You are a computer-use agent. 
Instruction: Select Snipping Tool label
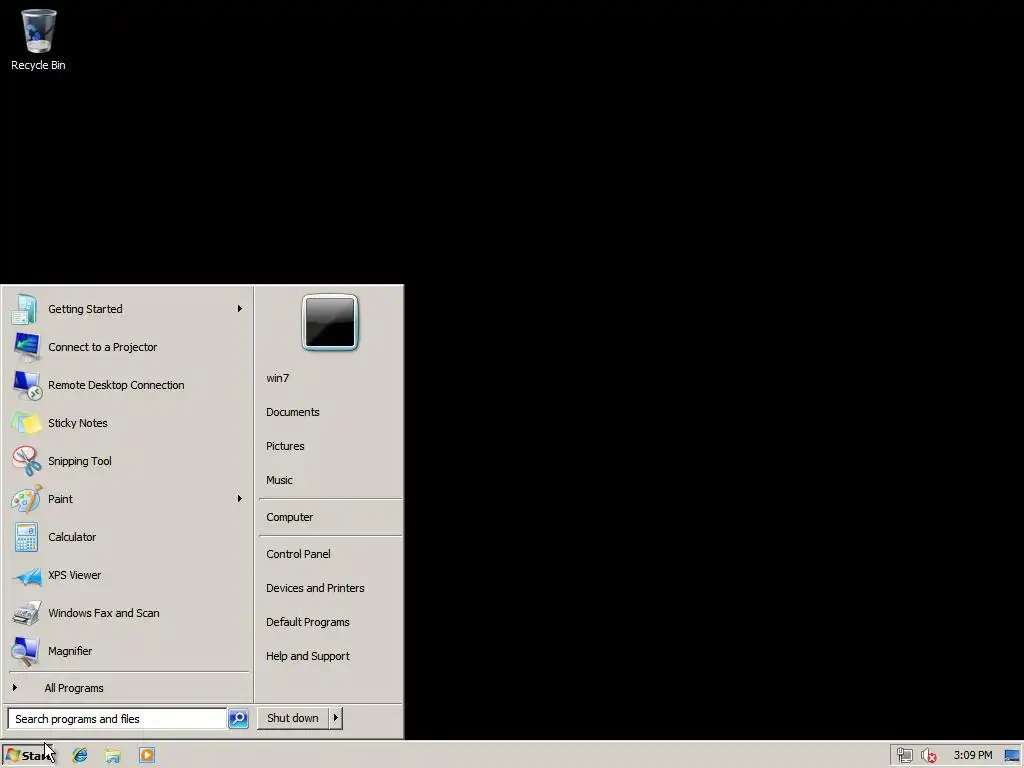pos(80,461)
